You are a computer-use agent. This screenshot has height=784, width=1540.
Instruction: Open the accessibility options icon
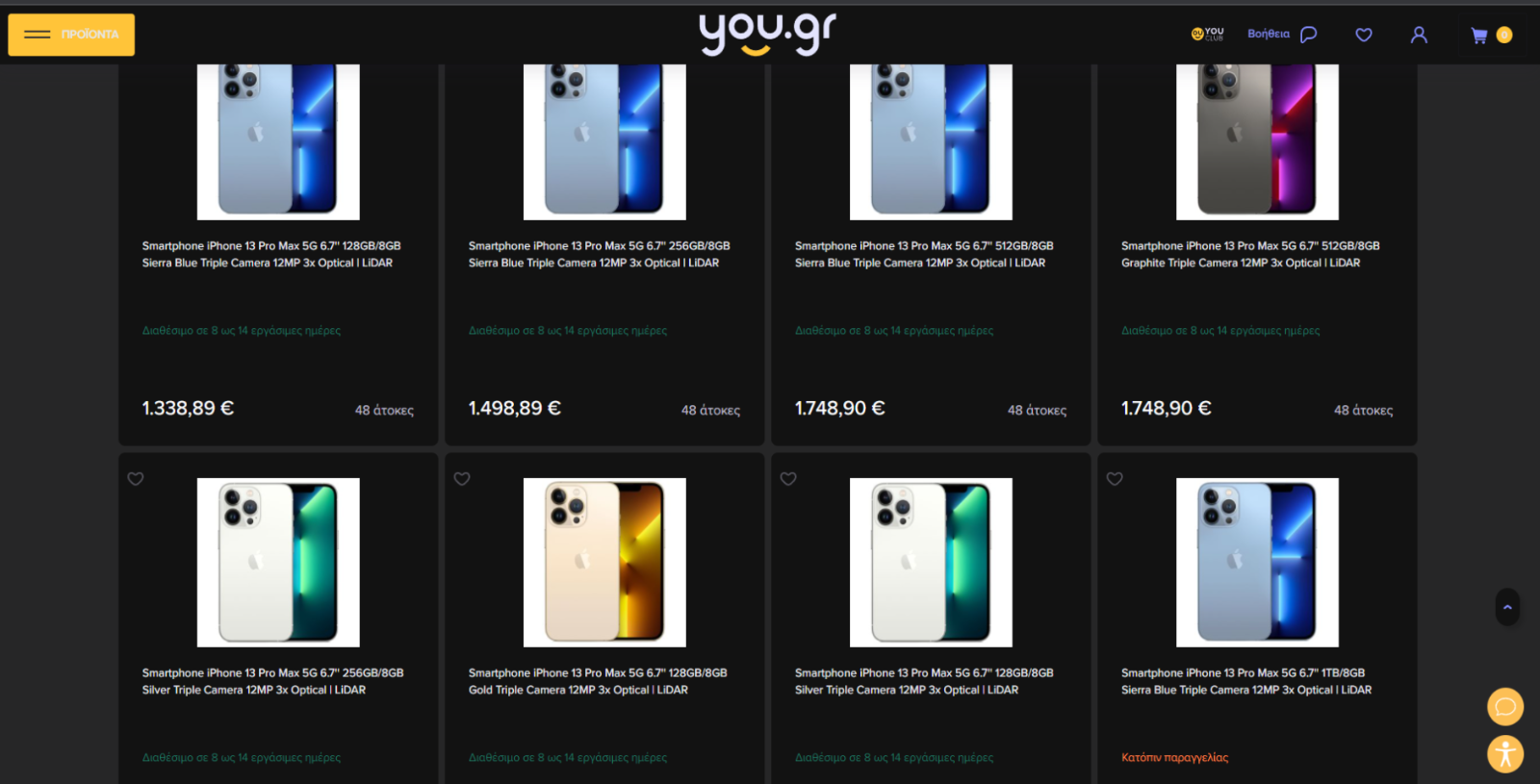pyautogui.click(x=1505, y=753)
